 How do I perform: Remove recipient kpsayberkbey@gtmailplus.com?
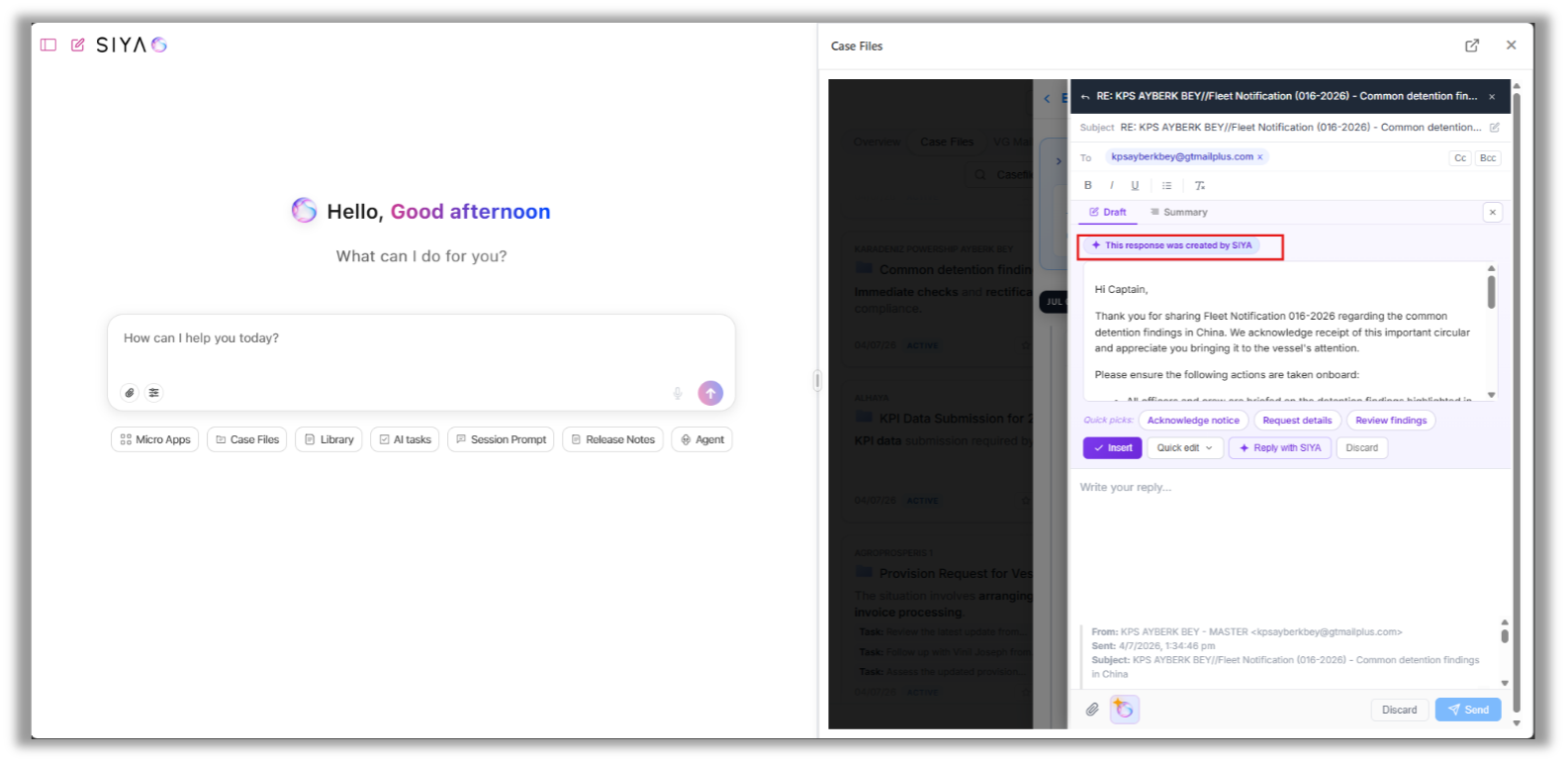tap(1259, 157)
